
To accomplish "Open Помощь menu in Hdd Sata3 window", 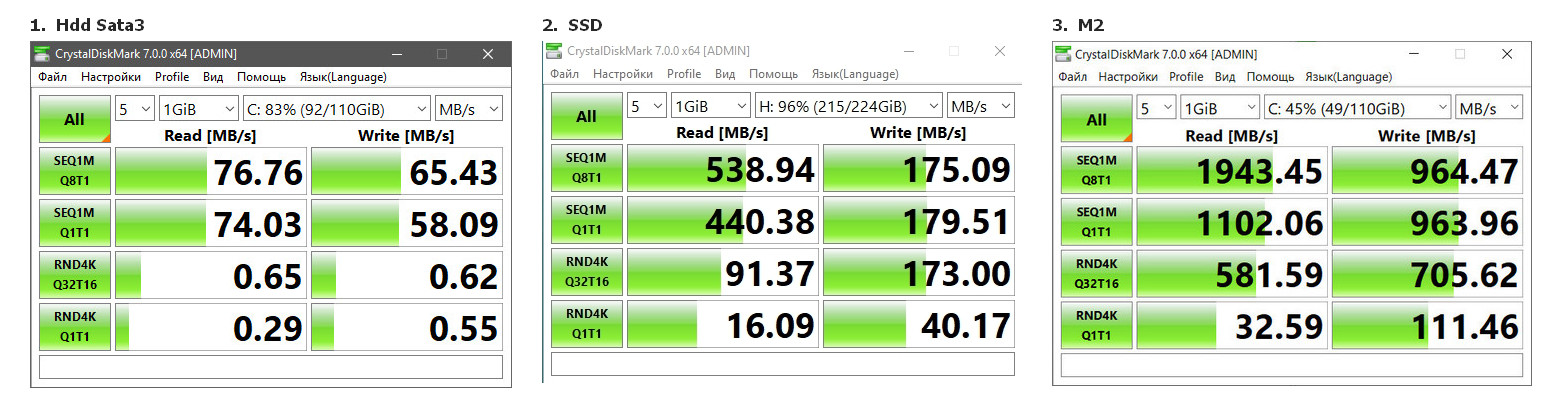I will point(262,77).
